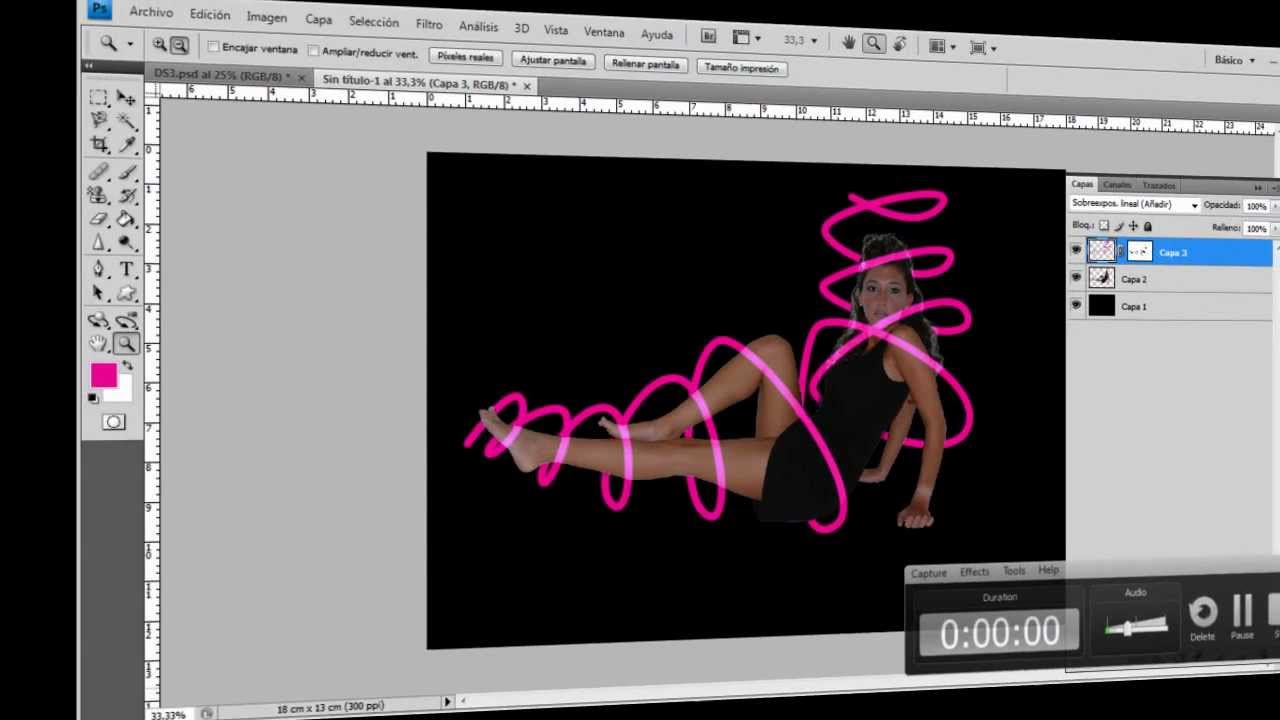Screen dimensions: 1280x720
Task: Select the Horizontal Type tool
Action: 126,269
